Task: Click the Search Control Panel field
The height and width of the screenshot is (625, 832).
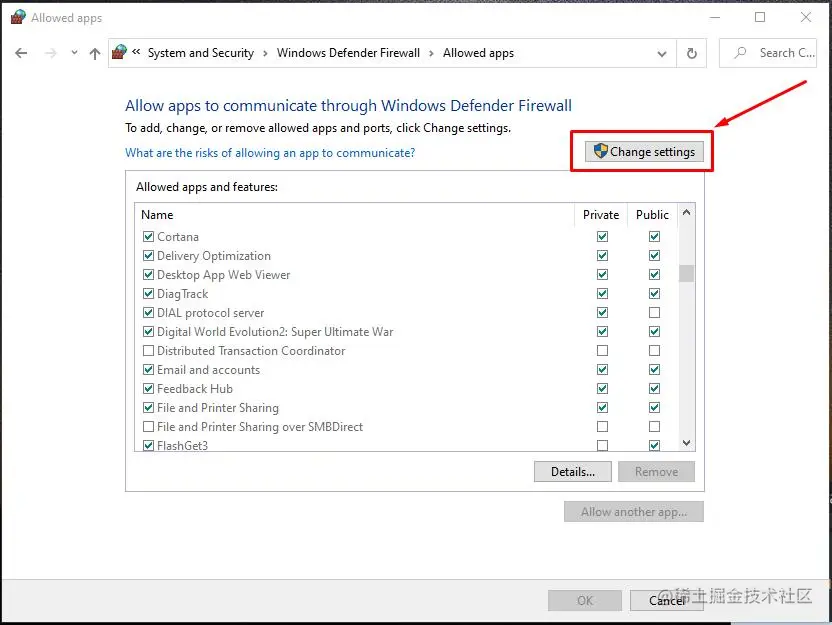Action: tap(768, 53)
